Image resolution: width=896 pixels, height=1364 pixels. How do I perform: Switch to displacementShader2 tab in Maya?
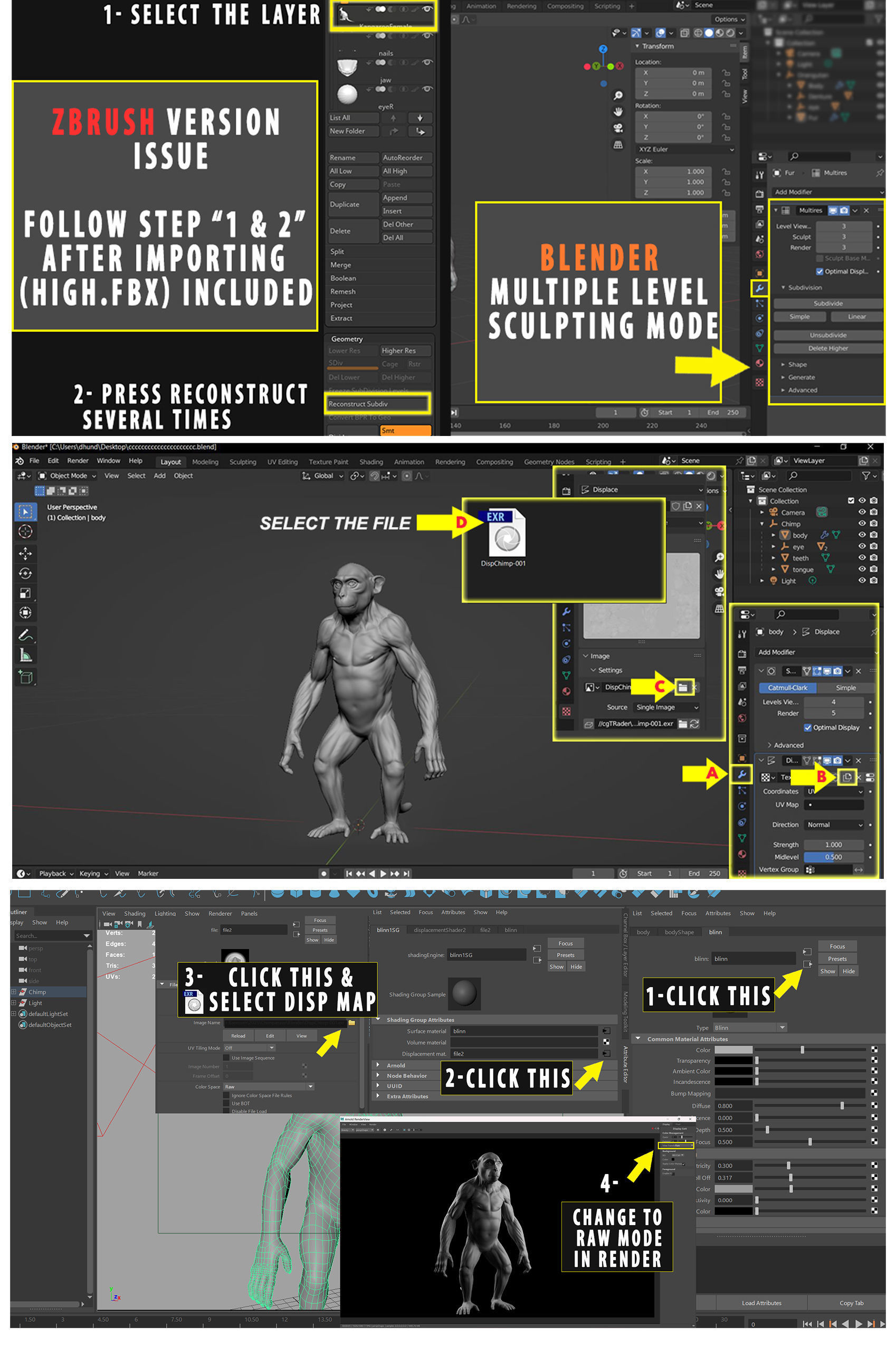pyautogui.click(x=440, y=930)
